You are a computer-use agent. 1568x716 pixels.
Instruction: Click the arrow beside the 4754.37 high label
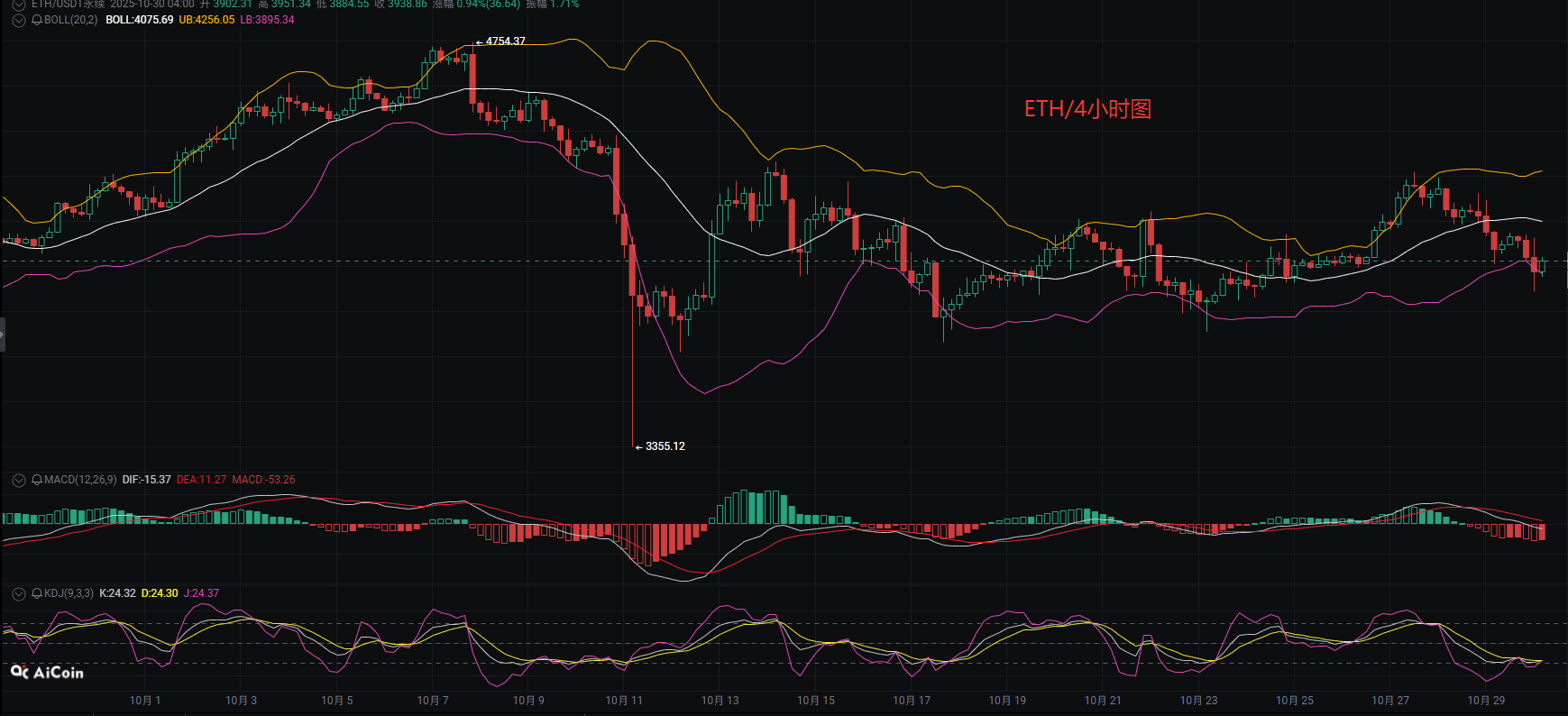(x=479, y=42)
